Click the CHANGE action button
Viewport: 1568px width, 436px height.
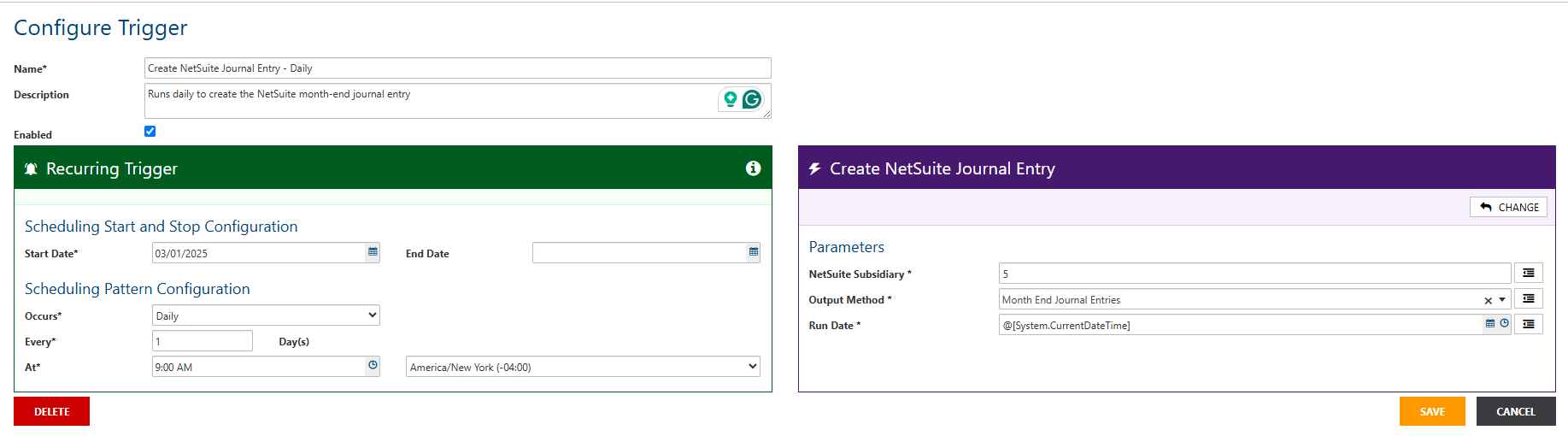point(1508,207)
